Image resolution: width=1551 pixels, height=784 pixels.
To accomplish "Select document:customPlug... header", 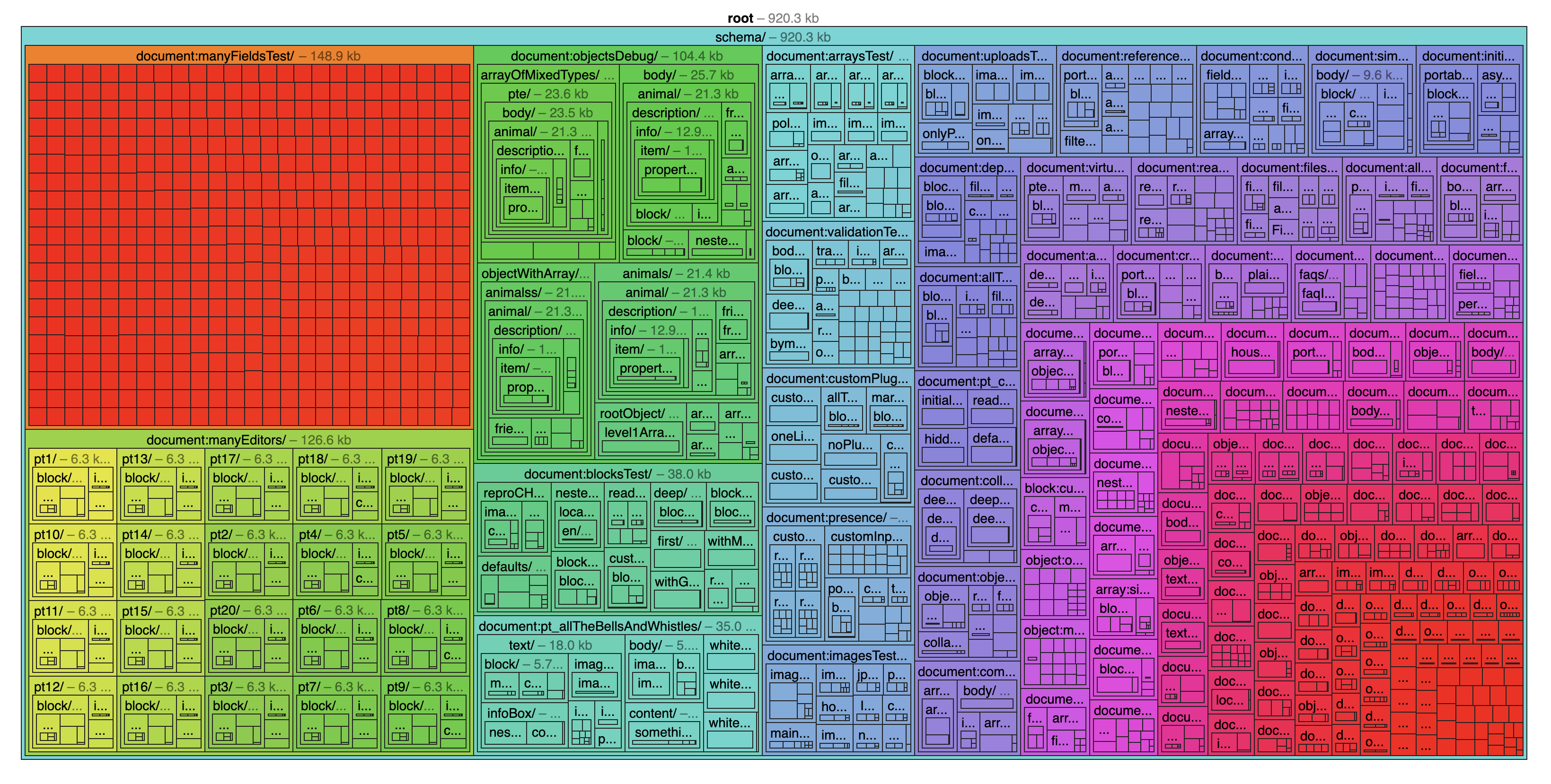I will click(837, 378).
